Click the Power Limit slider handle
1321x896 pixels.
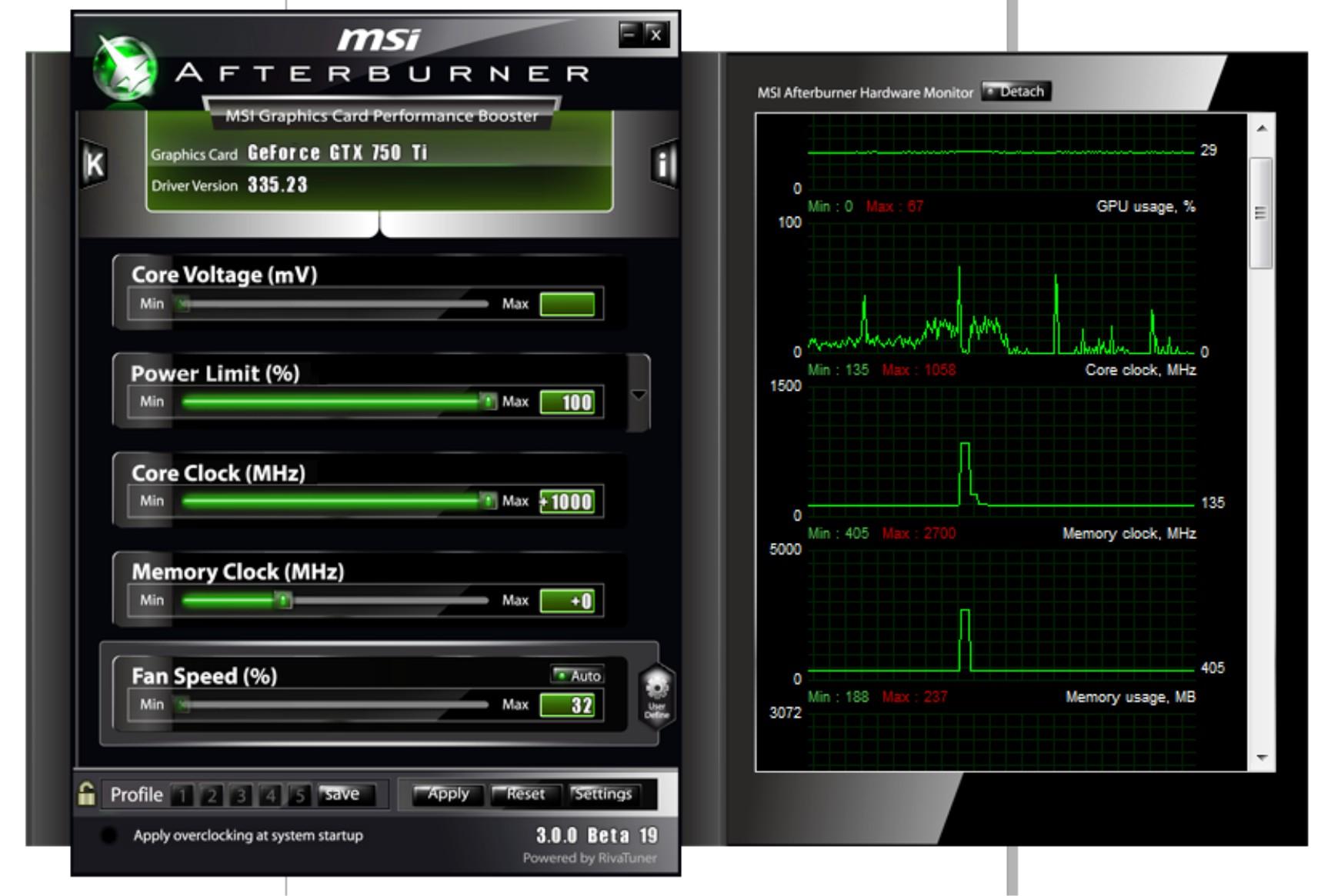[488, 401]
